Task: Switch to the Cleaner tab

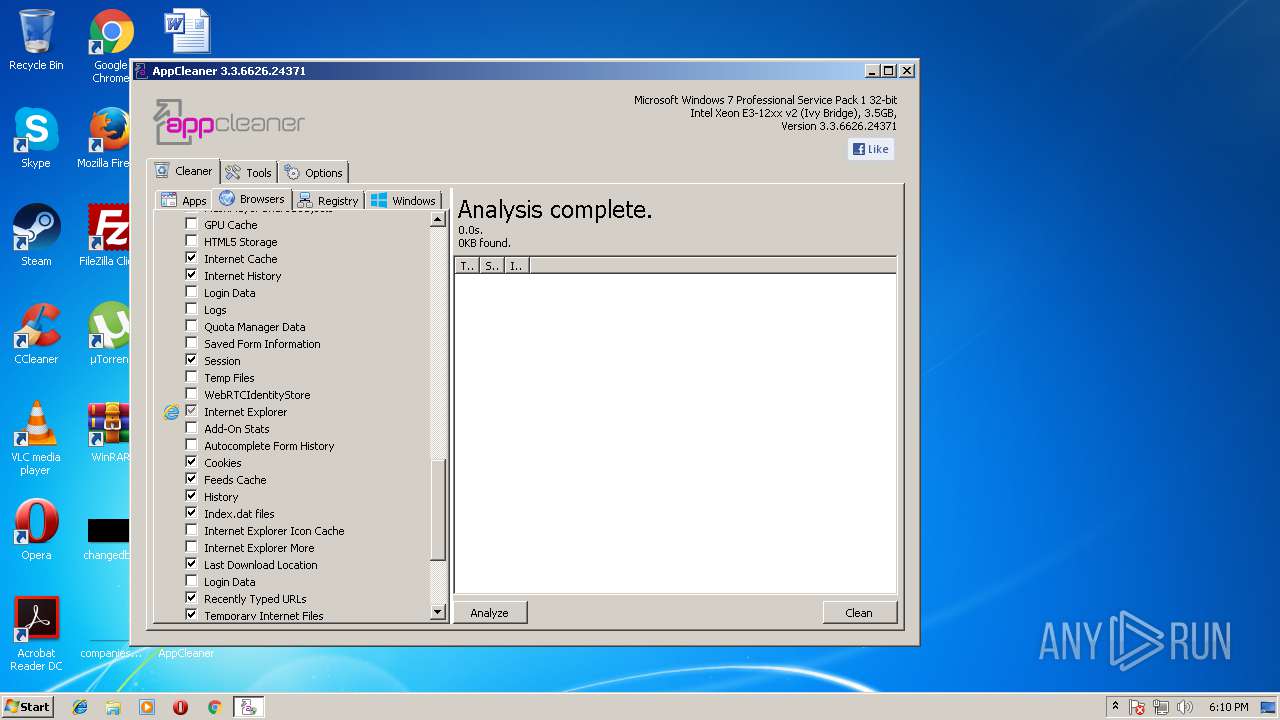Action: pyautogui.click(x=183, y=171)
